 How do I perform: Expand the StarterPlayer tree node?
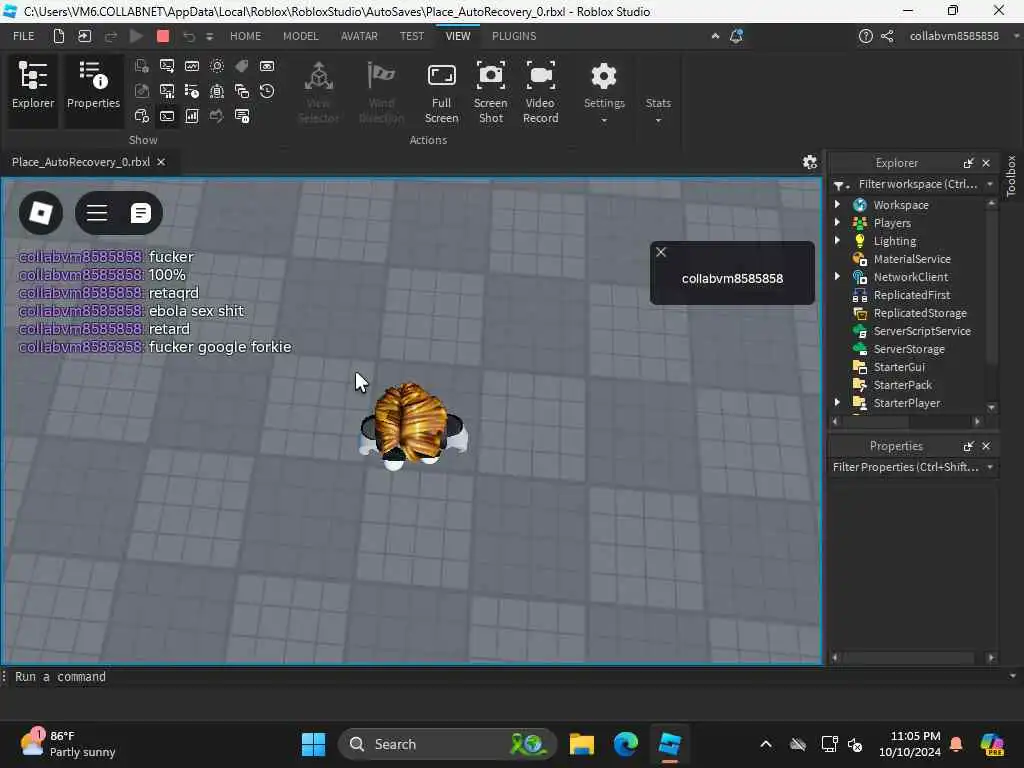pos(837,403)
